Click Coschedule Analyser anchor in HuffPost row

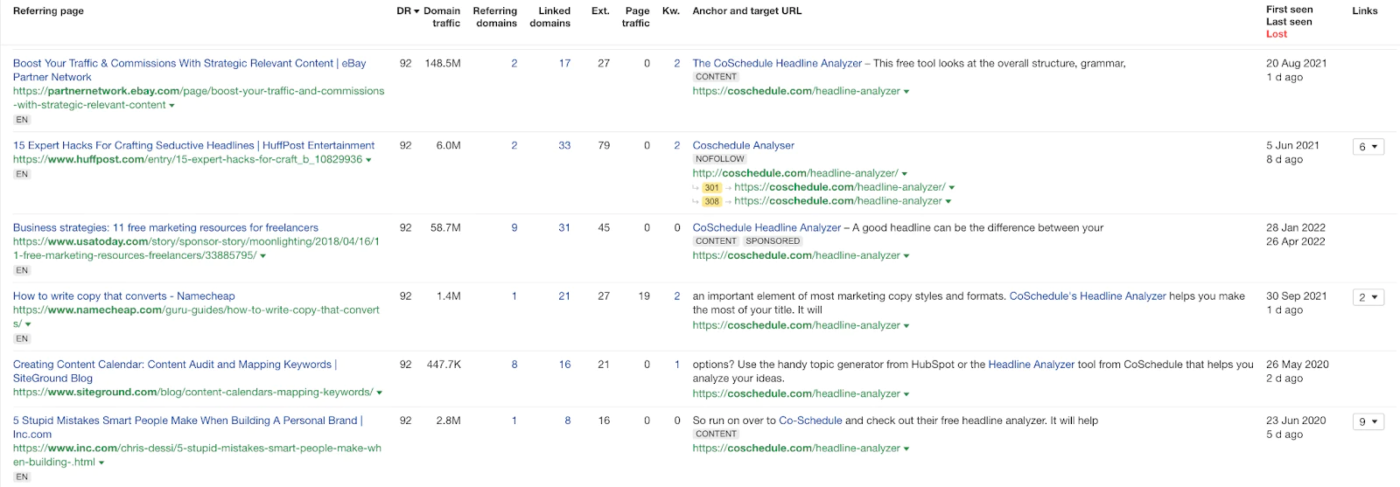point(743,145)
